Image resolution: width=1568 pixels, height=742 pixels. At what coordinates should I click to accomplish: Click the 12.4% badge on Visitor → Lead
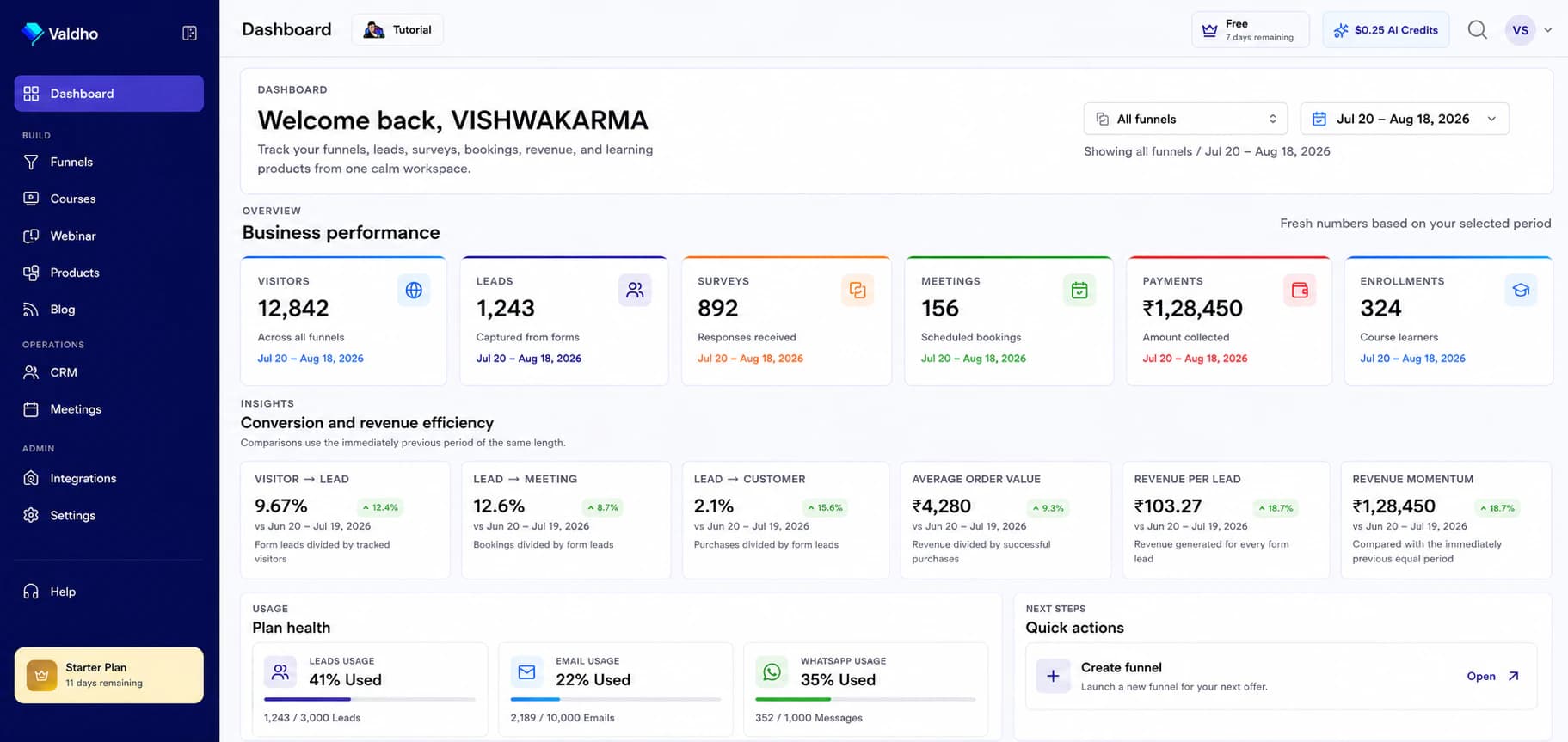tap(379, 507)
